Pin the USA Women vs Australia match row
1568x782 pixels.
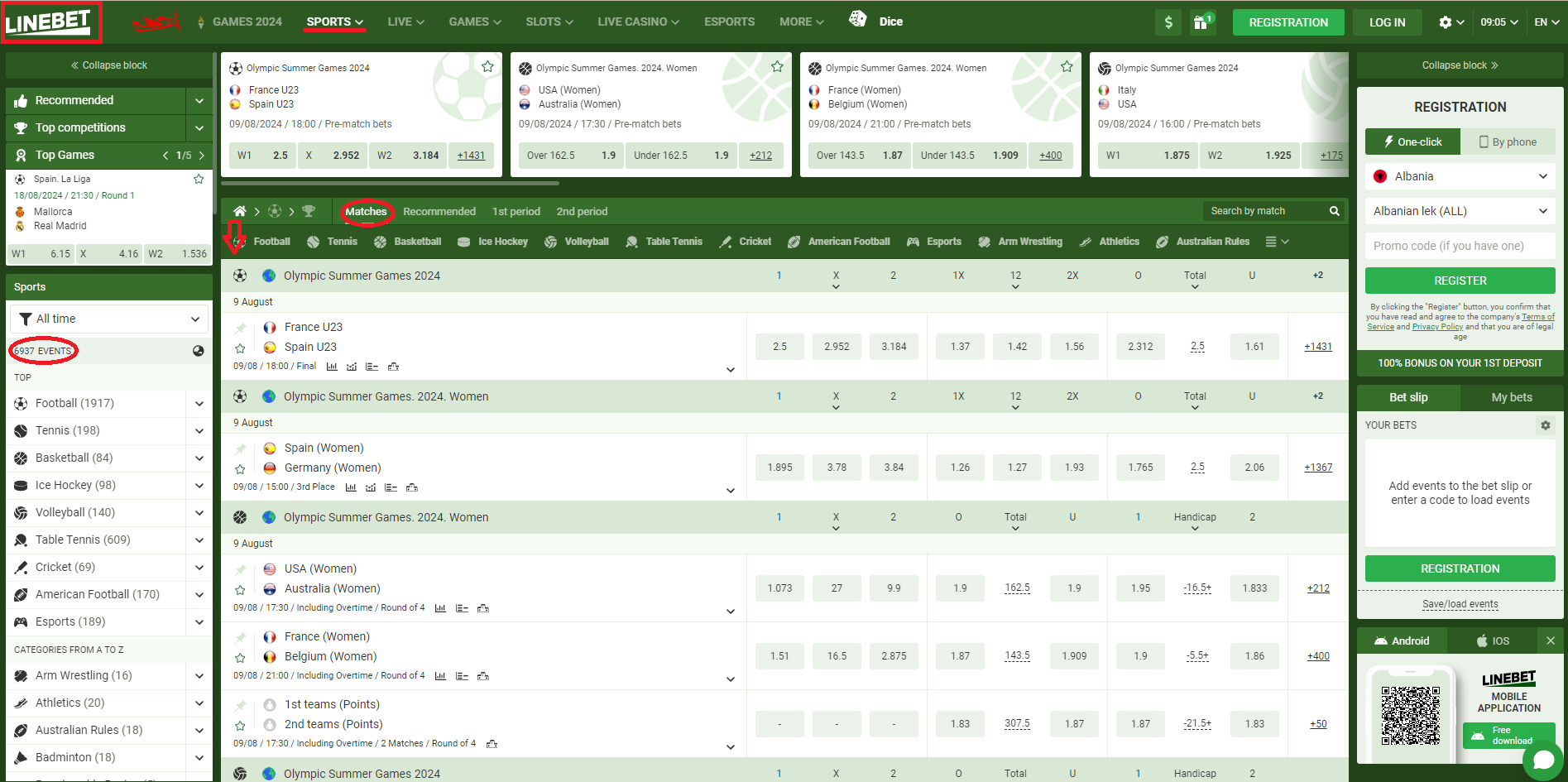point(240,569)
